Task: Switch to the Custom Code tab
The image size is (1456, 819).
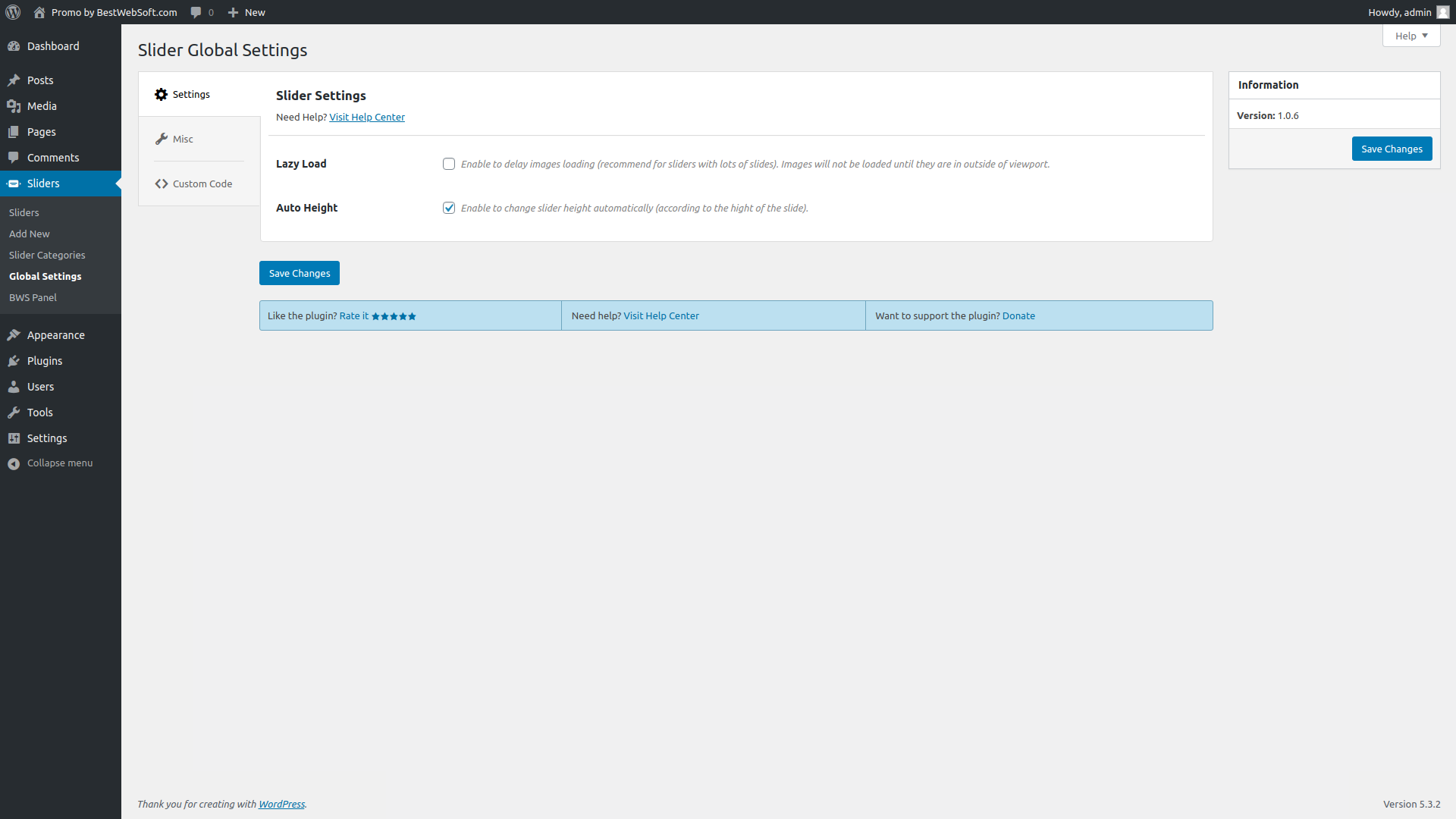Action: coord(202,184)
